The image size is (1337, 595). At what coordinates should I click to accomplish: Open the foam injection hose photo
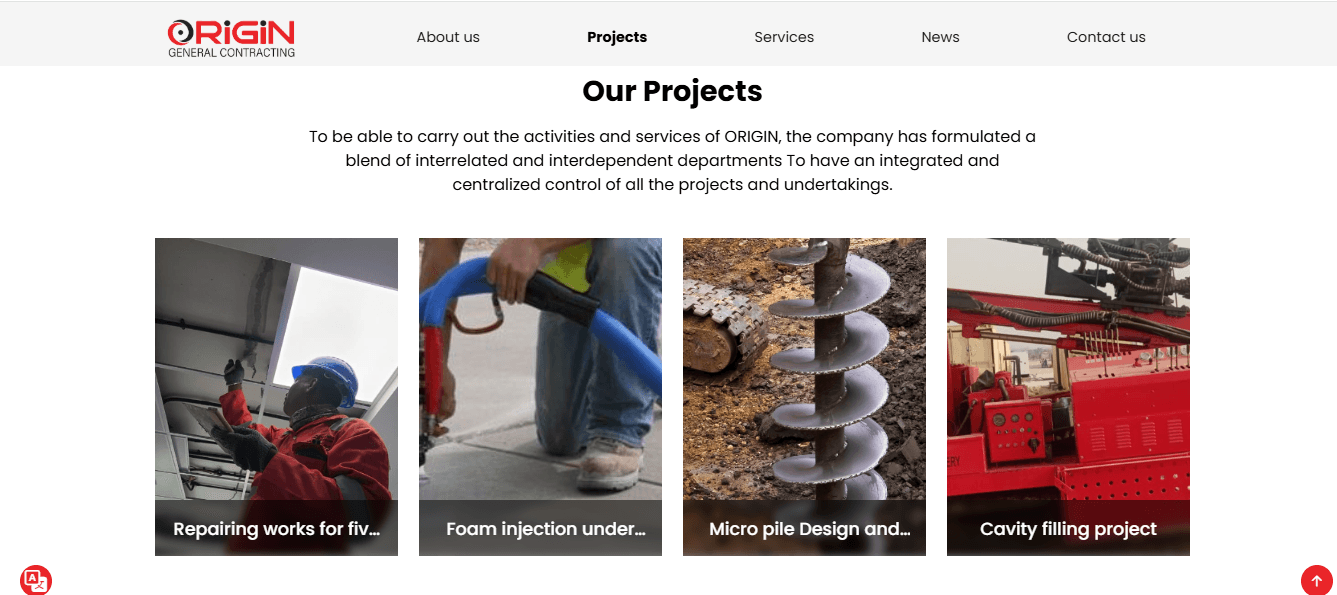click(x=540, y=368)
